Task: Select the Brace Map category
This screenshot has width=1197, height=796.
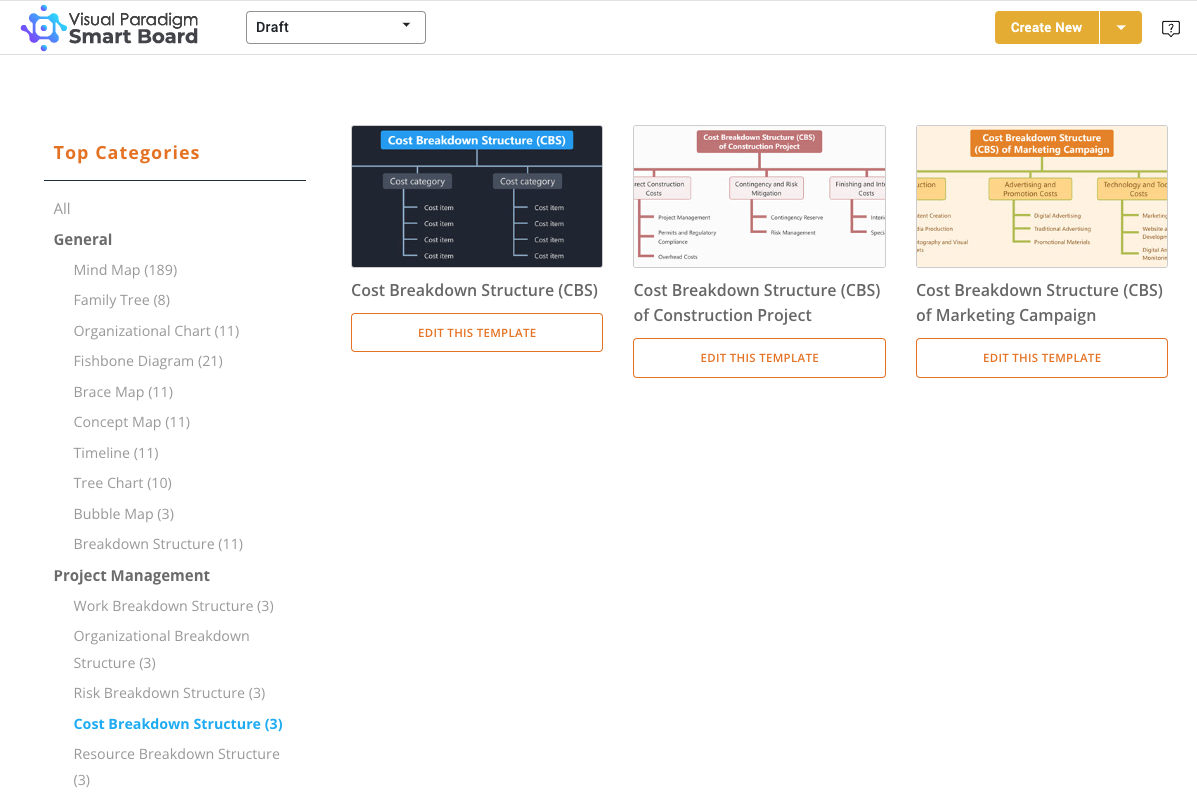Action: [123, 391]
